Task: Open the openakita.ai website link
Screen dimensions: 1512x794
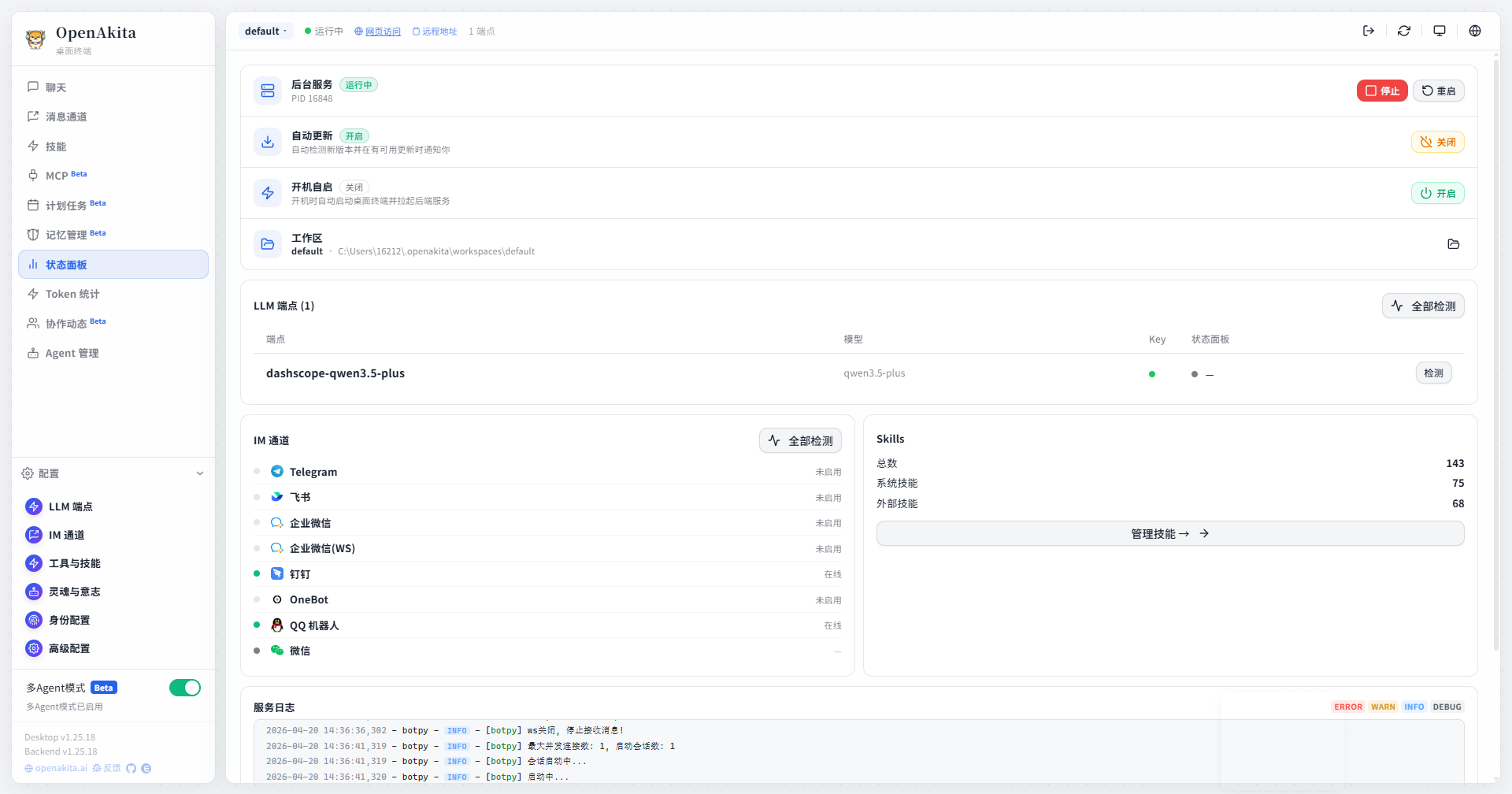Action: pos(56,768)
